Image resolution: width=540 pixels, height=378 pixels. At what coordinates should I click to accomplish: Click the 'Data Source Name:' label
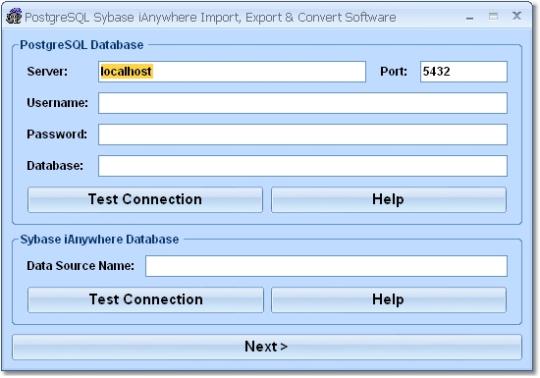pyautogui.click(x=81, y=266)
